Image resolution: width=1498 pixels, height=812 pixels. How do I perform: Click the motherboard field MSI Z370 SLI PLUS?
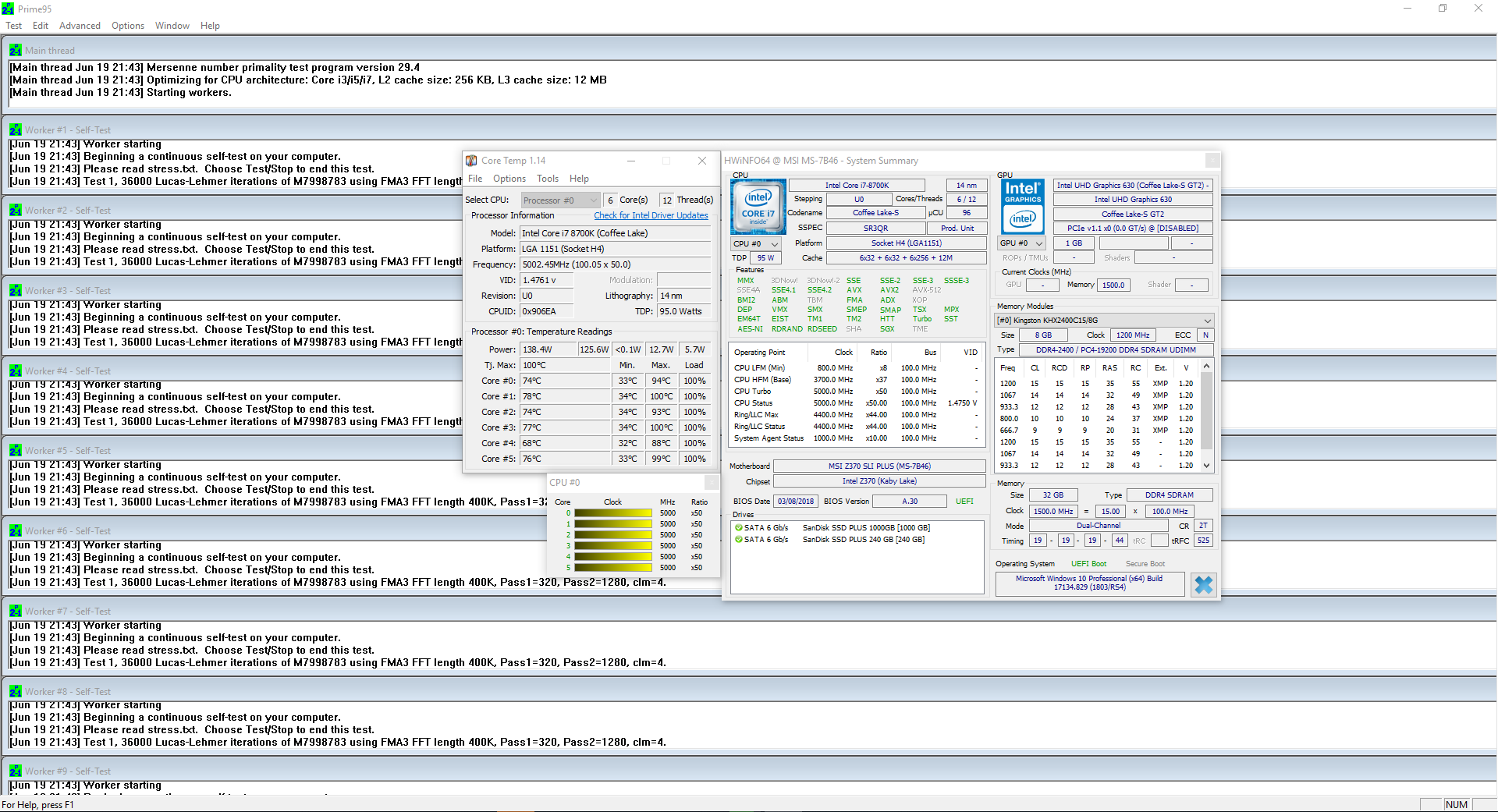pyautogui.click(x=879, y=466)
